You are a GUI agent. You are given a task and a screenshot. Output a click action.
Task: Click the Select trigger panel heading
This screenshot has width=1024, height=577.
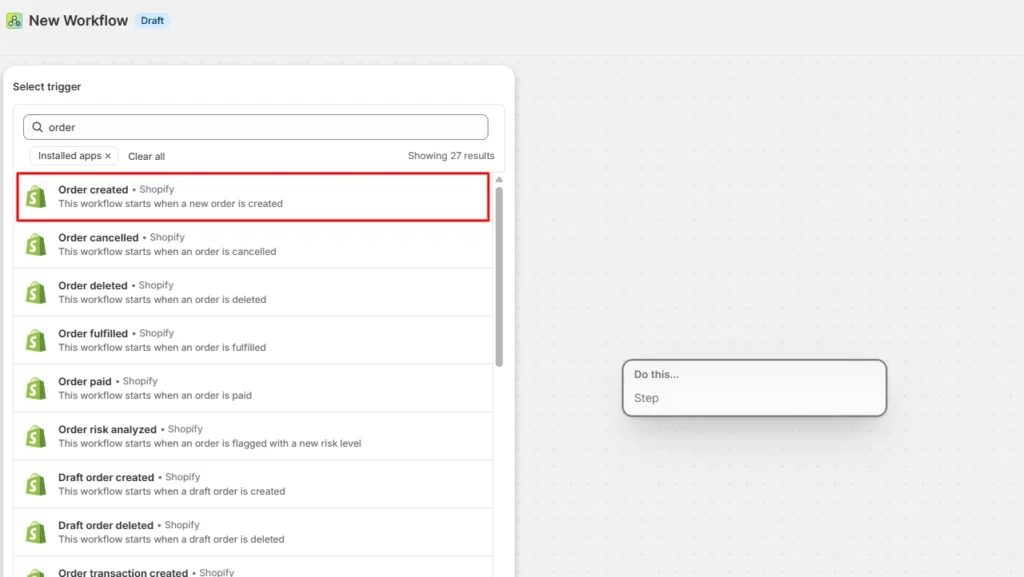[x=47, y=87]
